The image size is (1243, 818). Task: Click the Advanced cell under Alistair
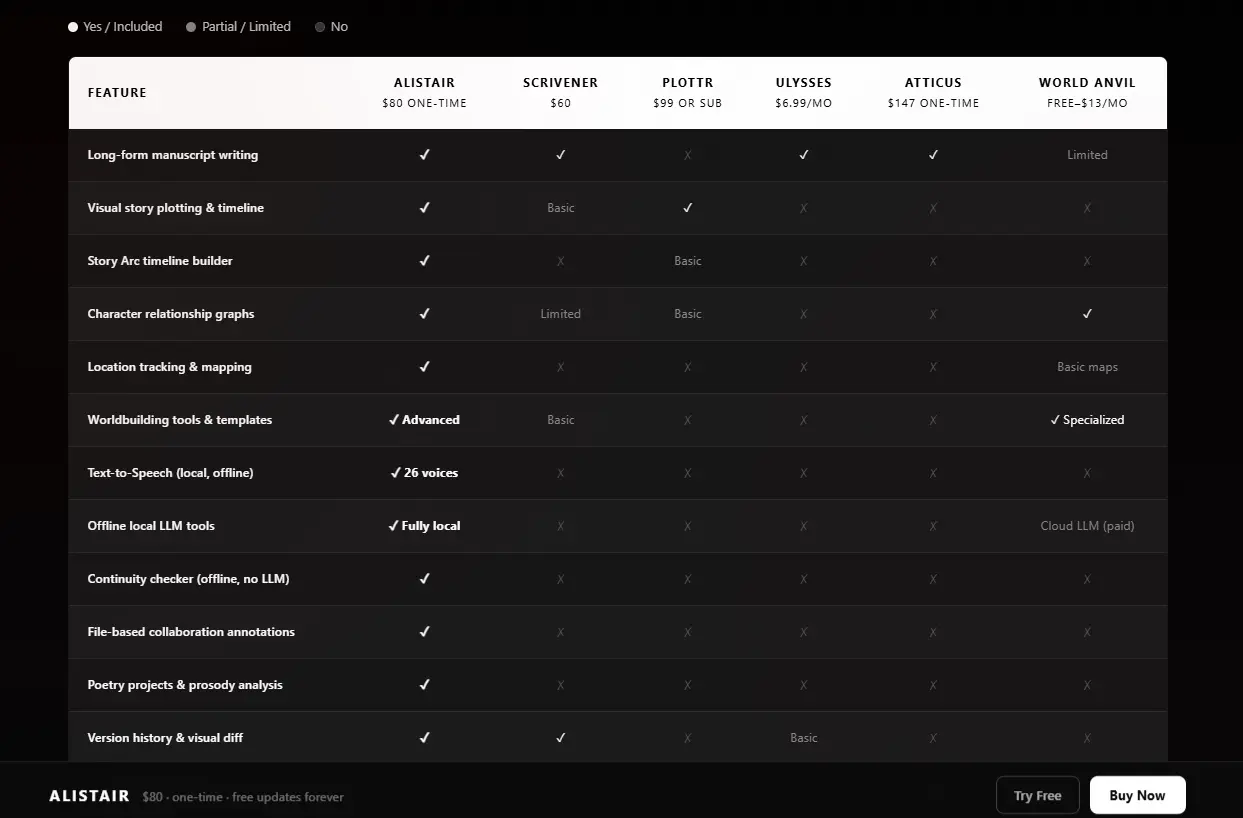[x=424, y=420]
